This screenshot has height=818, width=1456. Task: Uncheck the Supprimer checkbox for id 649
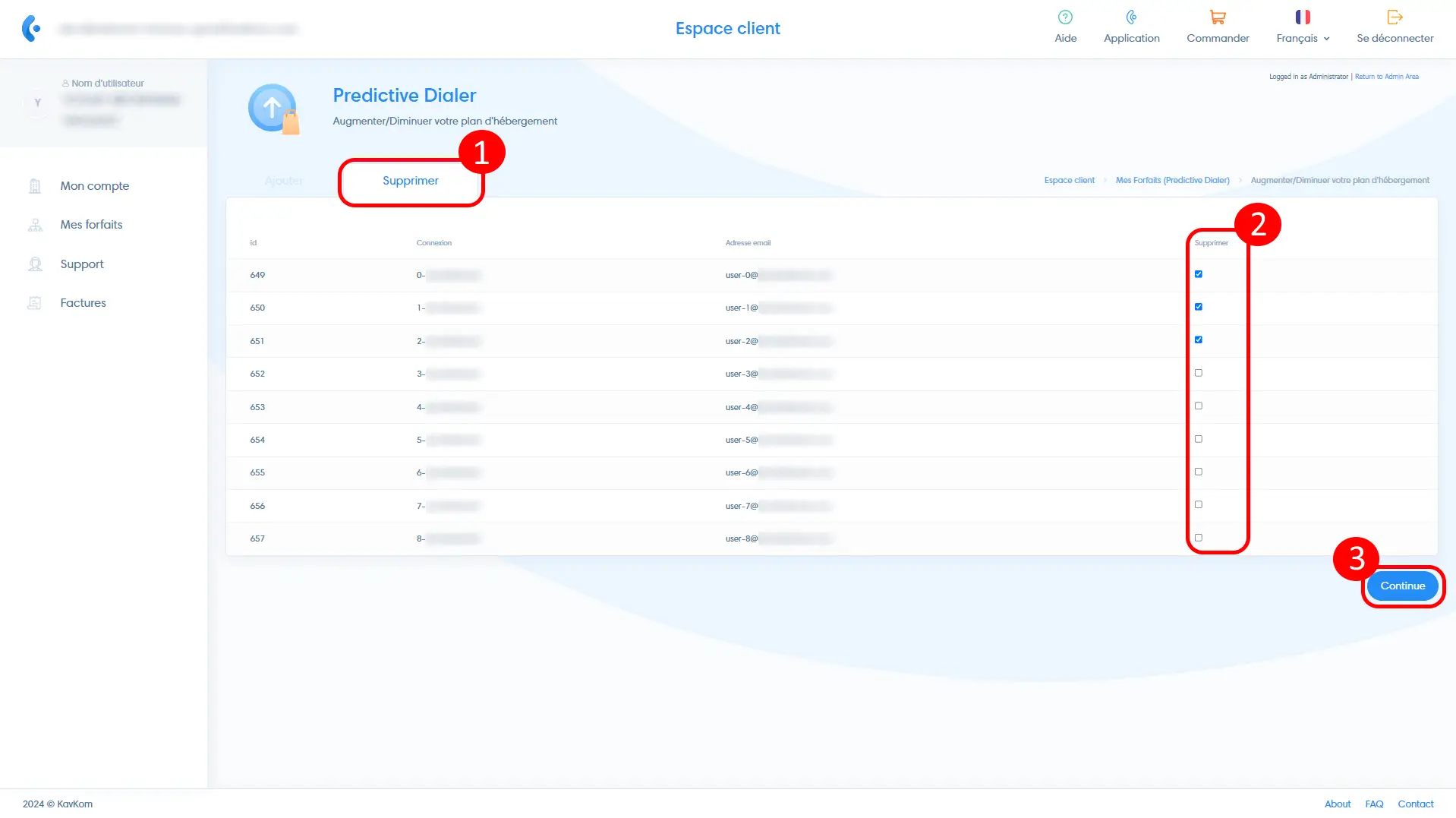click(1199, 274)
